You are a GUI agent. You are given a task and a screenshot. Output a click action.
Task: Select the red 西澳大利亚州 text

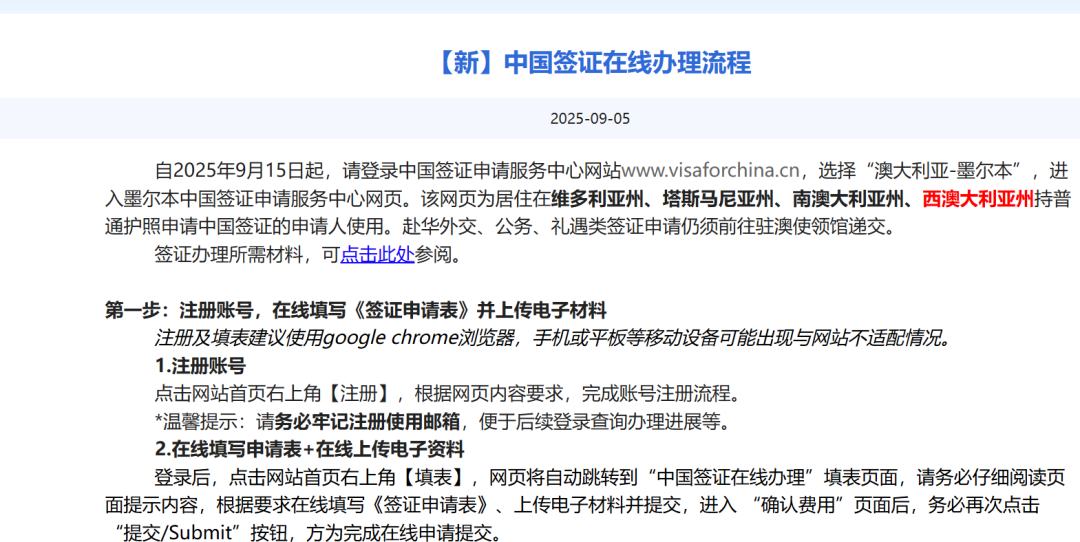978,198
